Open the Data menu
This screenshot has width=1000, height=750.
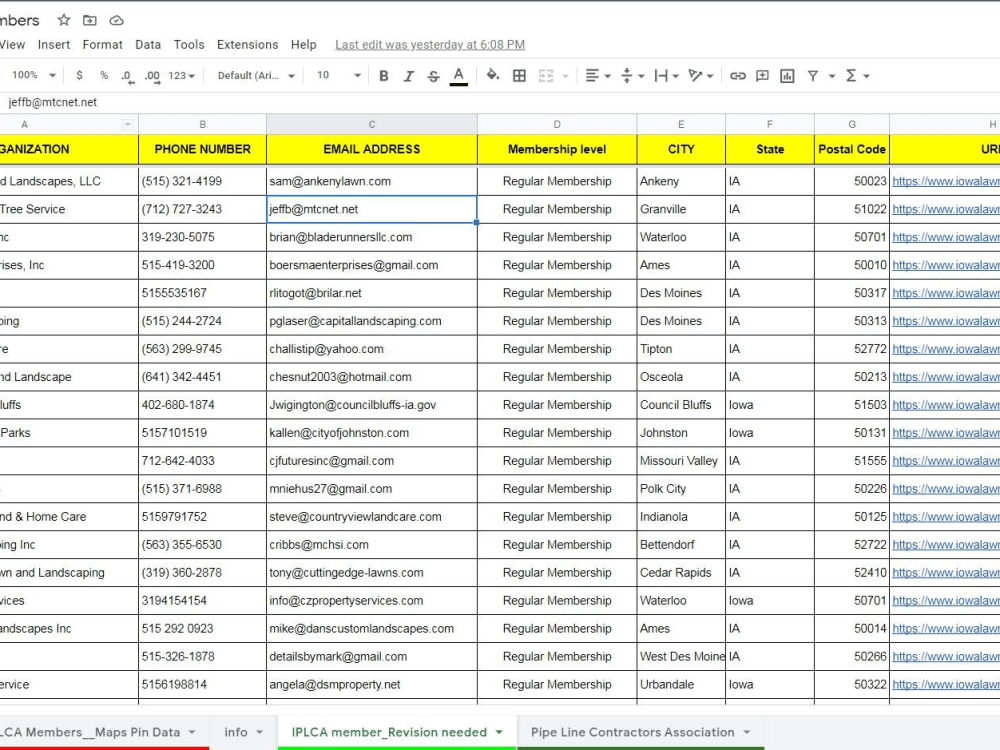(147, 44)
